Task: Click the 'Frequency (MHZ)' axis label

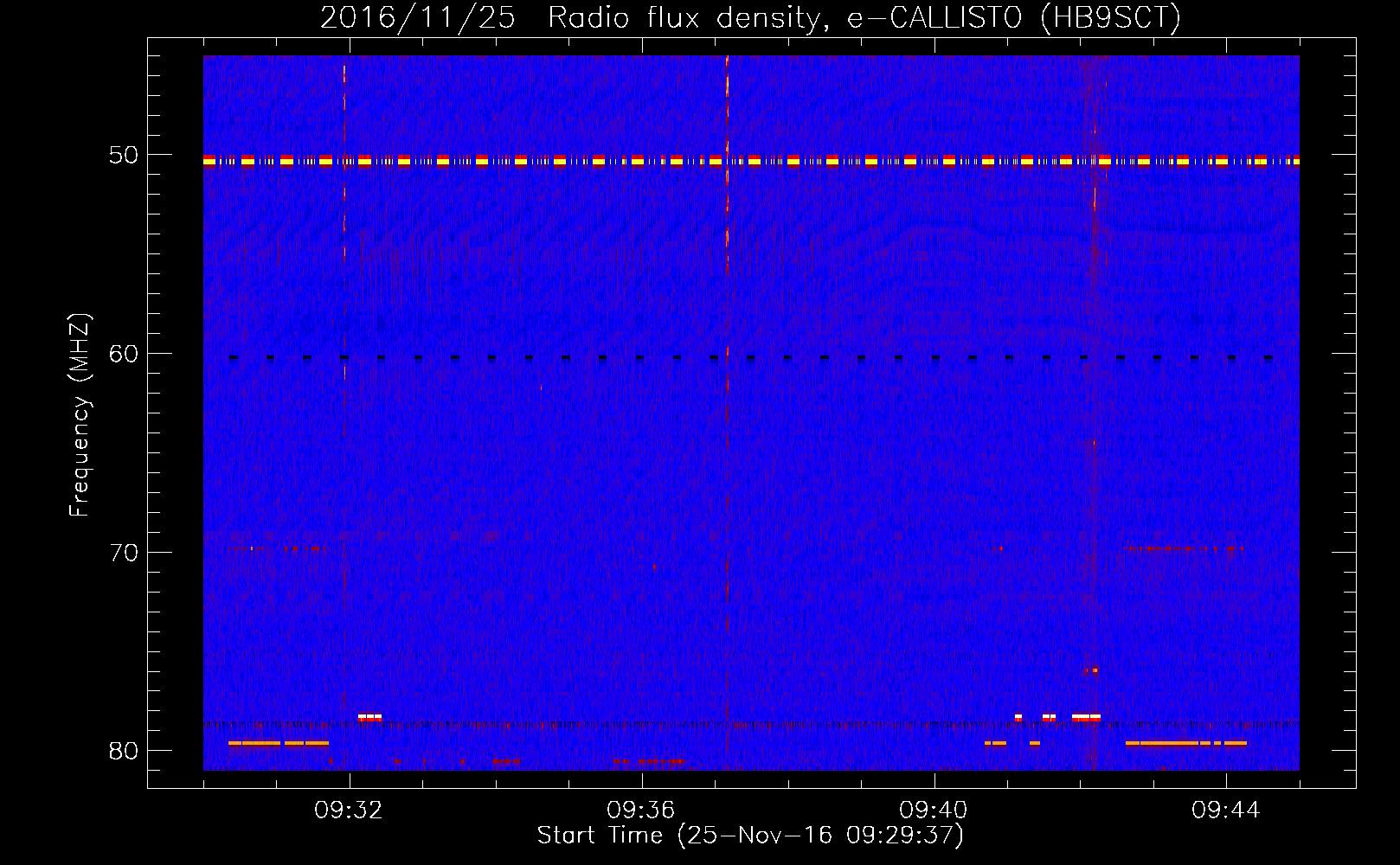Action: point(79,415)
